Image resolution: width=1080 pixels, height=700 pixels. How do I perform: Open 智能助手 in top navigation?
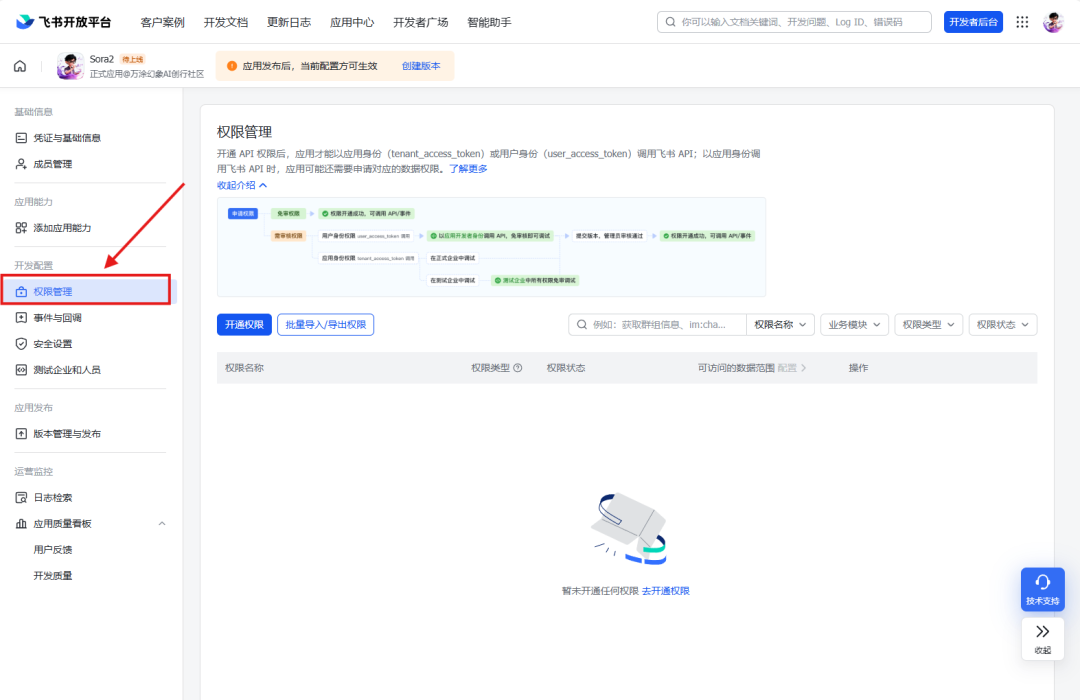pyautogui.click(x=489, y=22)
